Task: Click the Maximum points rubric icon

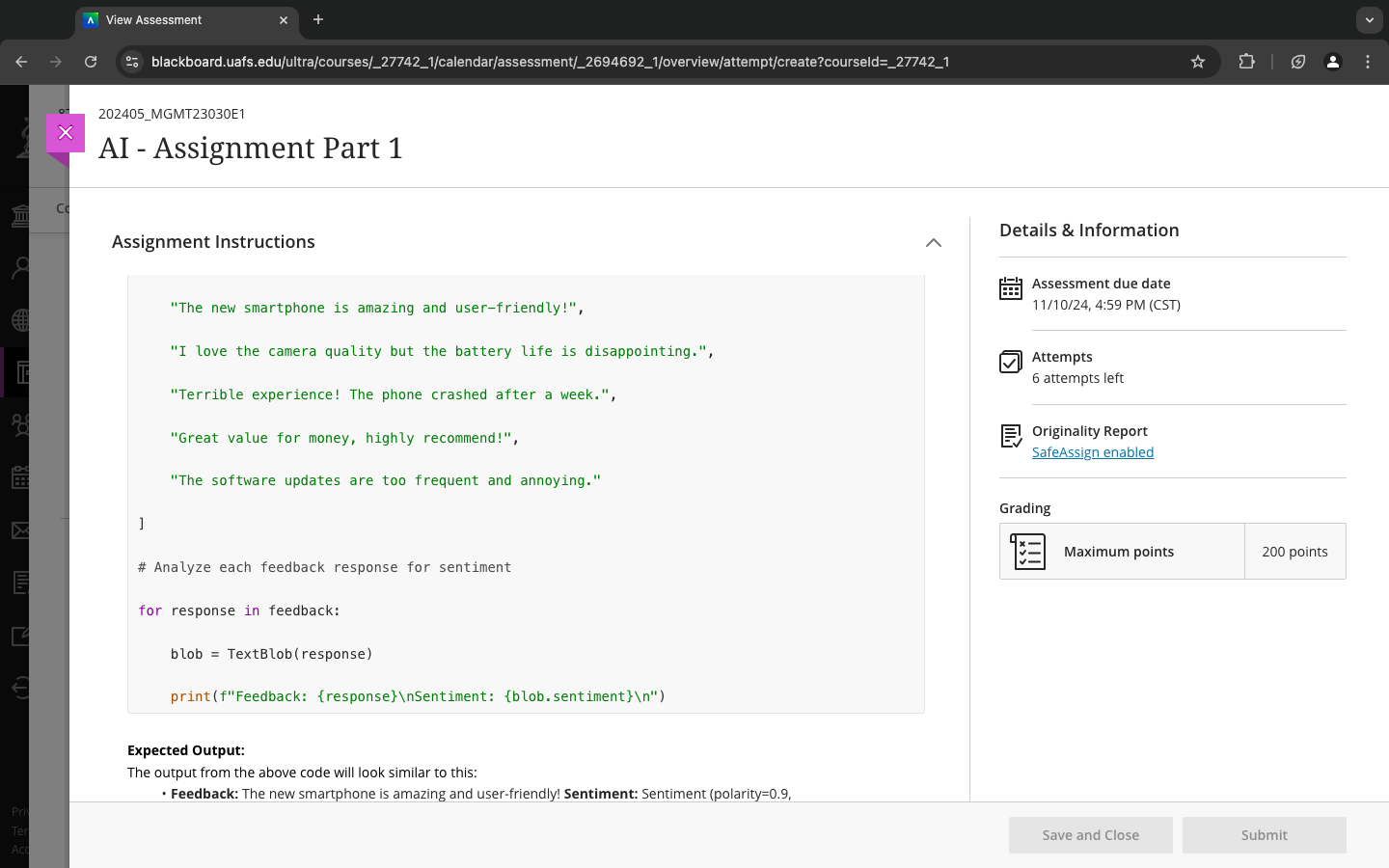Action: (x=1027, y=552)
